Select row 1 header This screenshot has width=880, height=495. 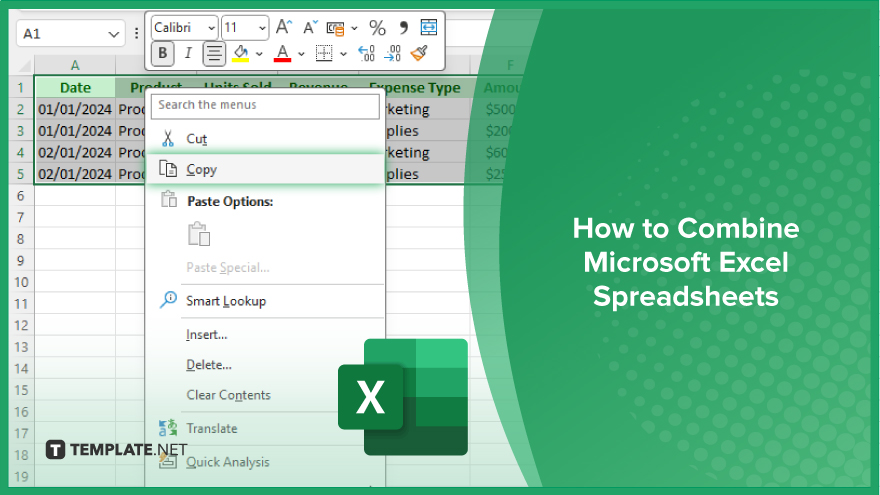[x=21, y=88]
